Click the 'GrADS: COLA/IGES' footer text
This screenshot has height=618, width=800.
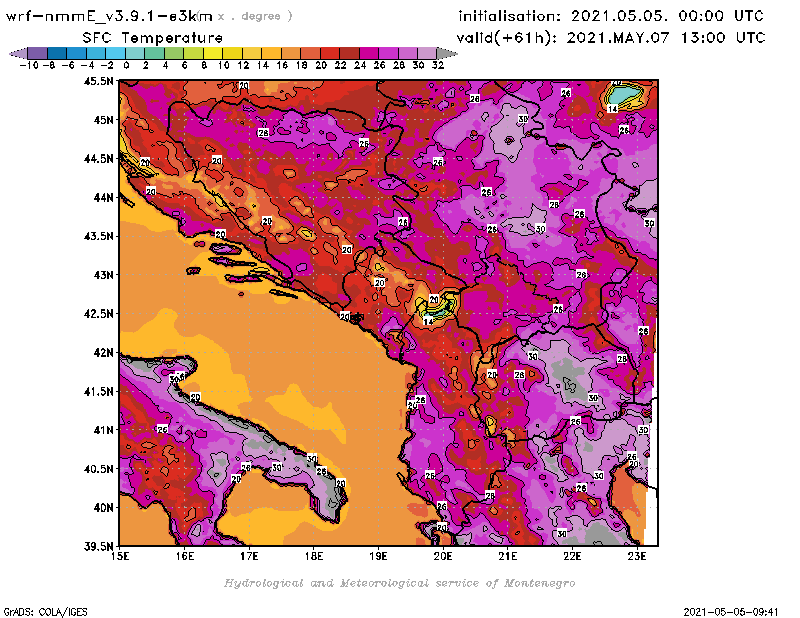(x=45, y=612)
